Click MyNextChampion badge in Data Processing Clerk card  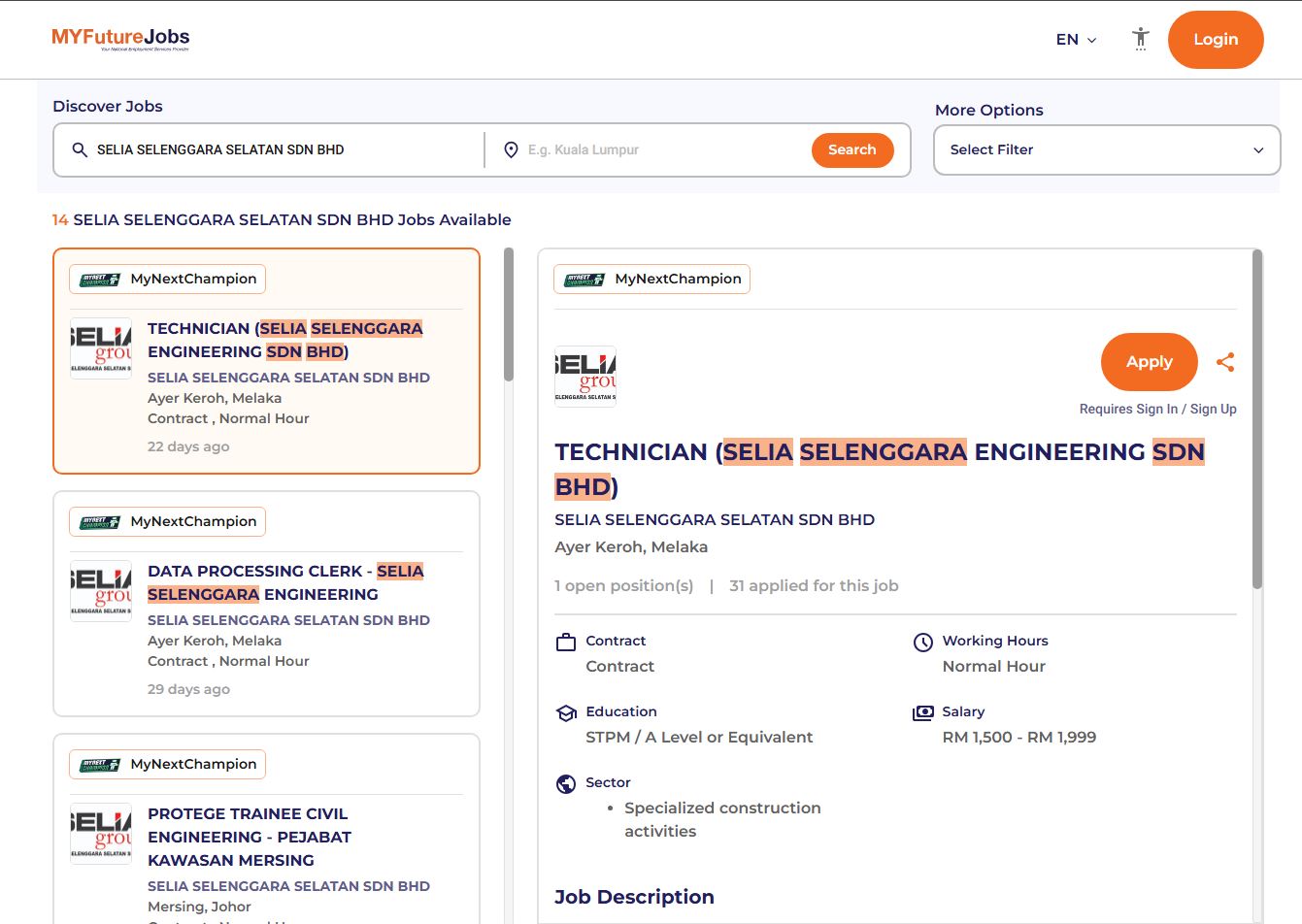[167, 521]
